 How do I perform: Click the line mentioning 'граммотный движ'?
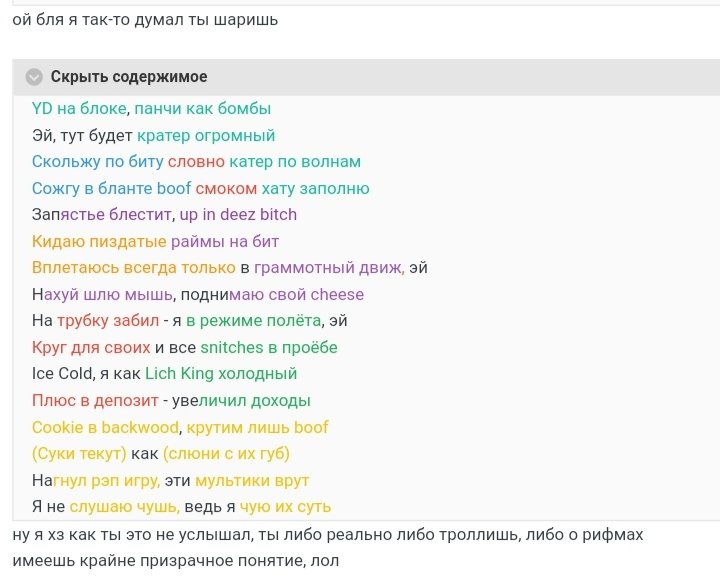tap(229, 267)
